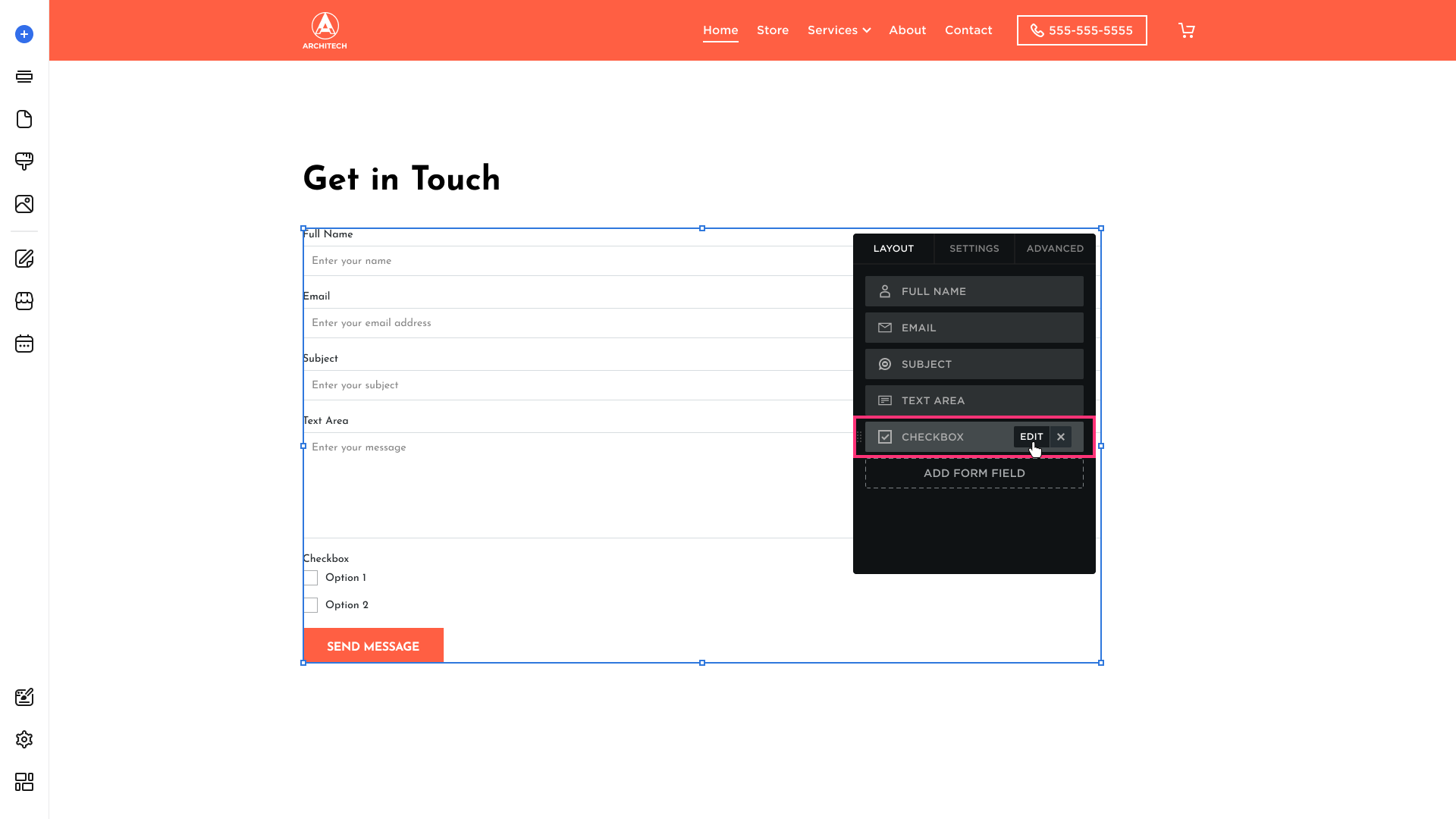Open the settings gear icon in sidebar
This screenshot has height=819, width=1456.
point(24,739)
